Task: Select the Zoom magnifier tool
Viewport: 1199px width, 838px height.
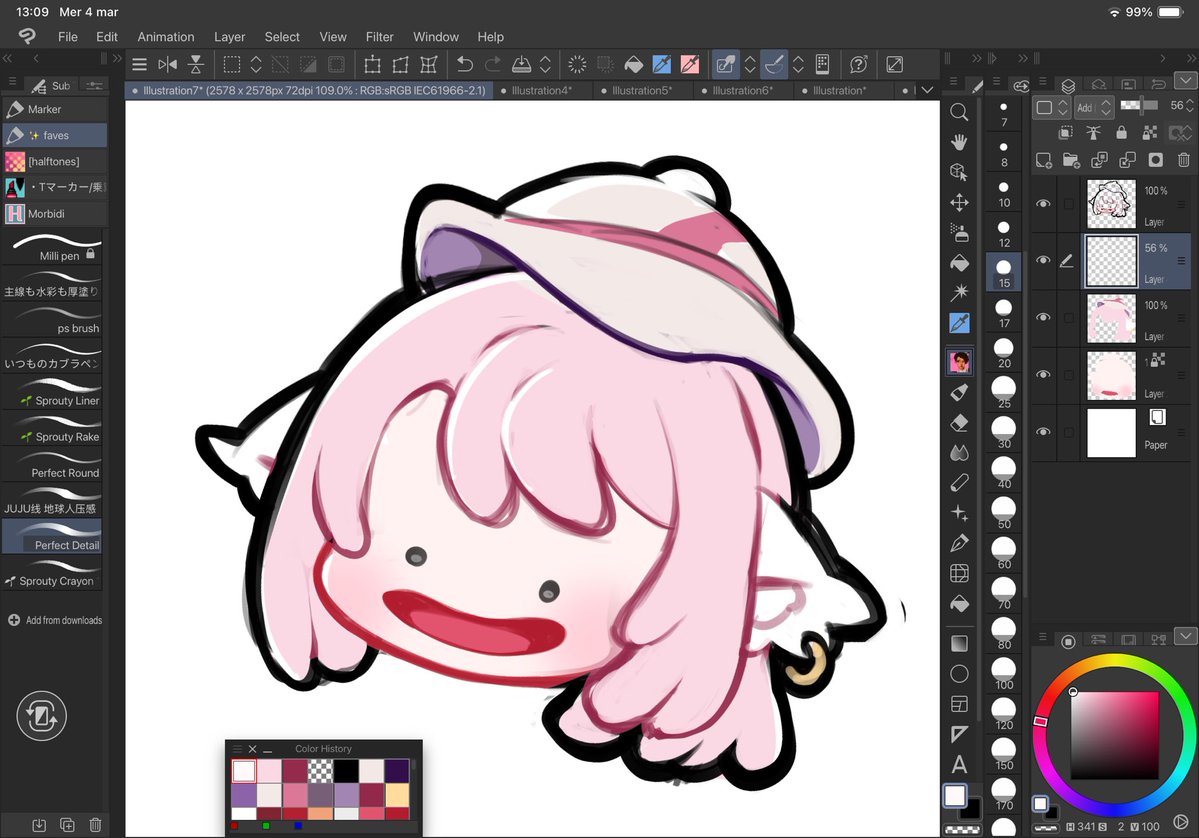Action: 958,112
